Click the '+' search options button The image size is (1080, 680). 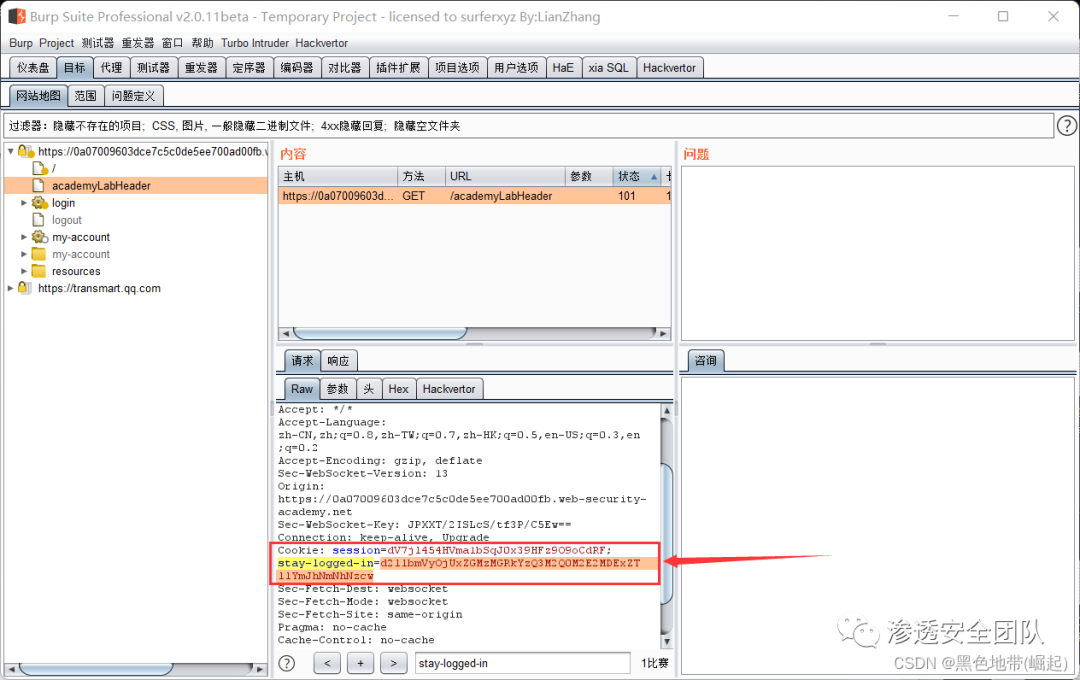coord(360,663)
